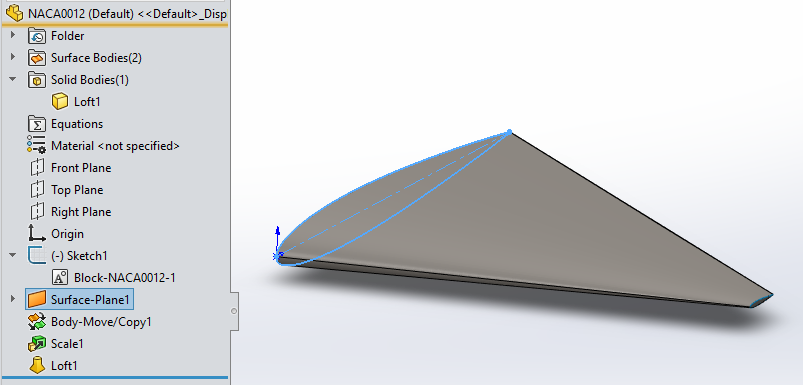Select the highlighted Surface-Plane1 feature
The image size is (803, 385).
(90, 300)
